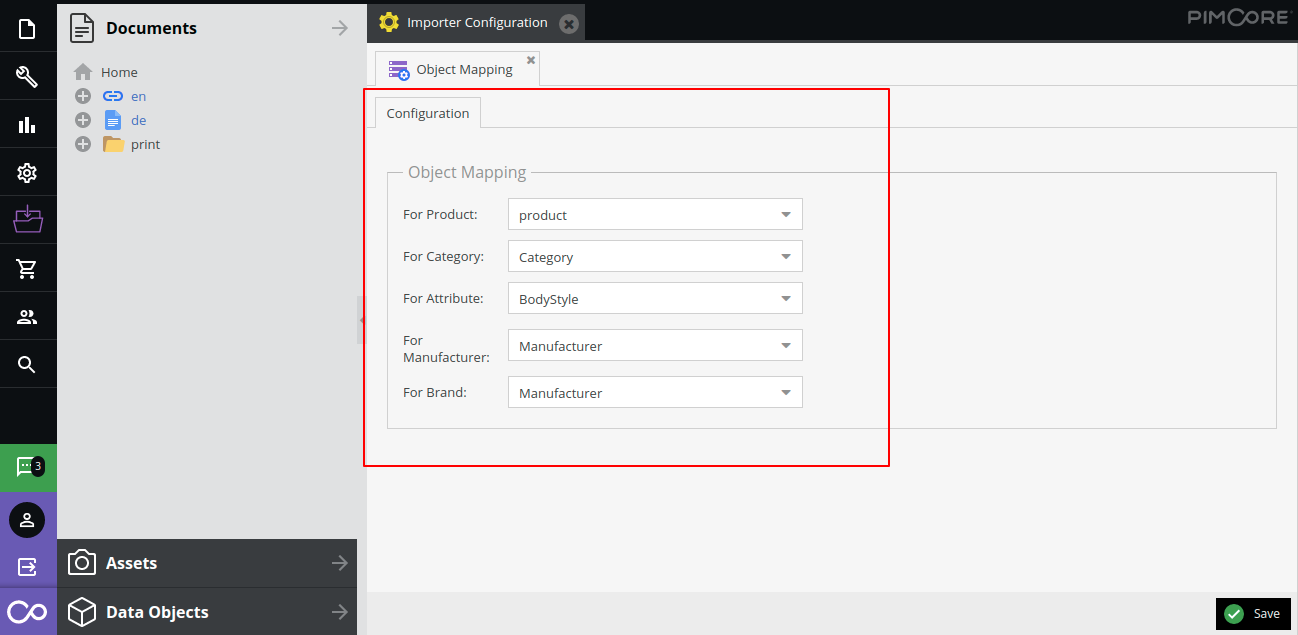Open the reports bar chart icon
This screenshot has height=635, width=1298.
coord(27,123)
